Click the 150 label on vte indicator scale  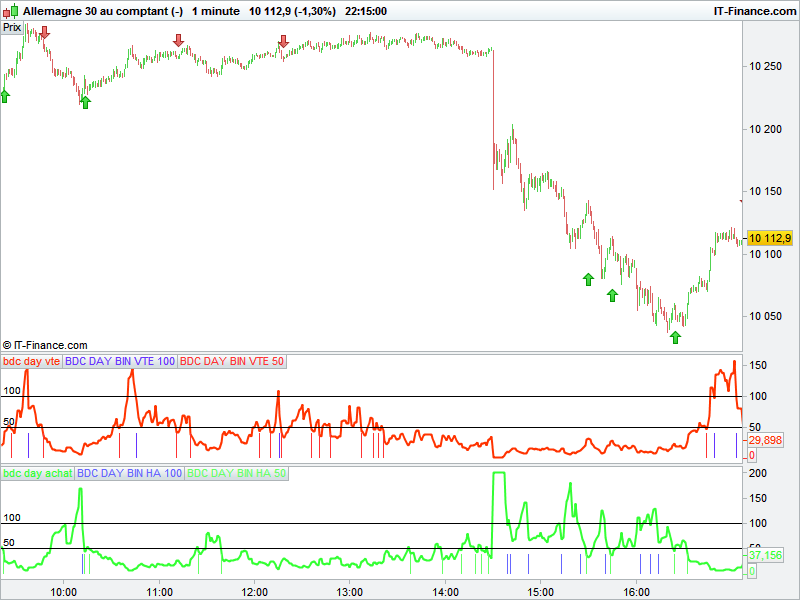point(758,365)
